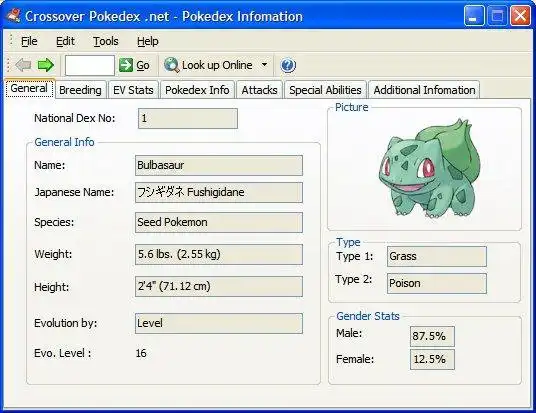Click the Evolution by field Level

tap(219, 323)
